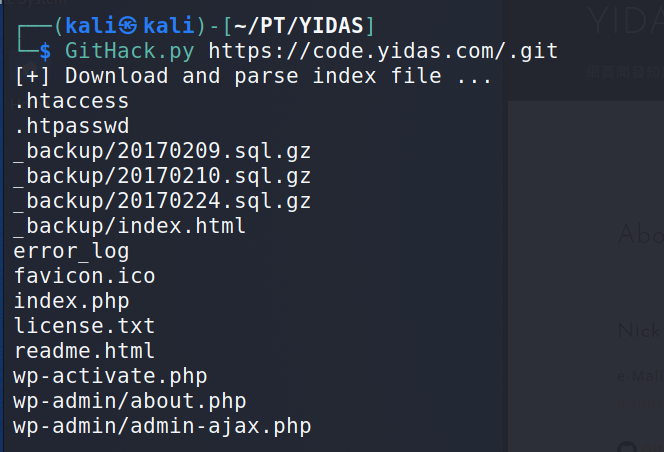
Task: Click the _backup/index.html line
Action: (130, 226)
